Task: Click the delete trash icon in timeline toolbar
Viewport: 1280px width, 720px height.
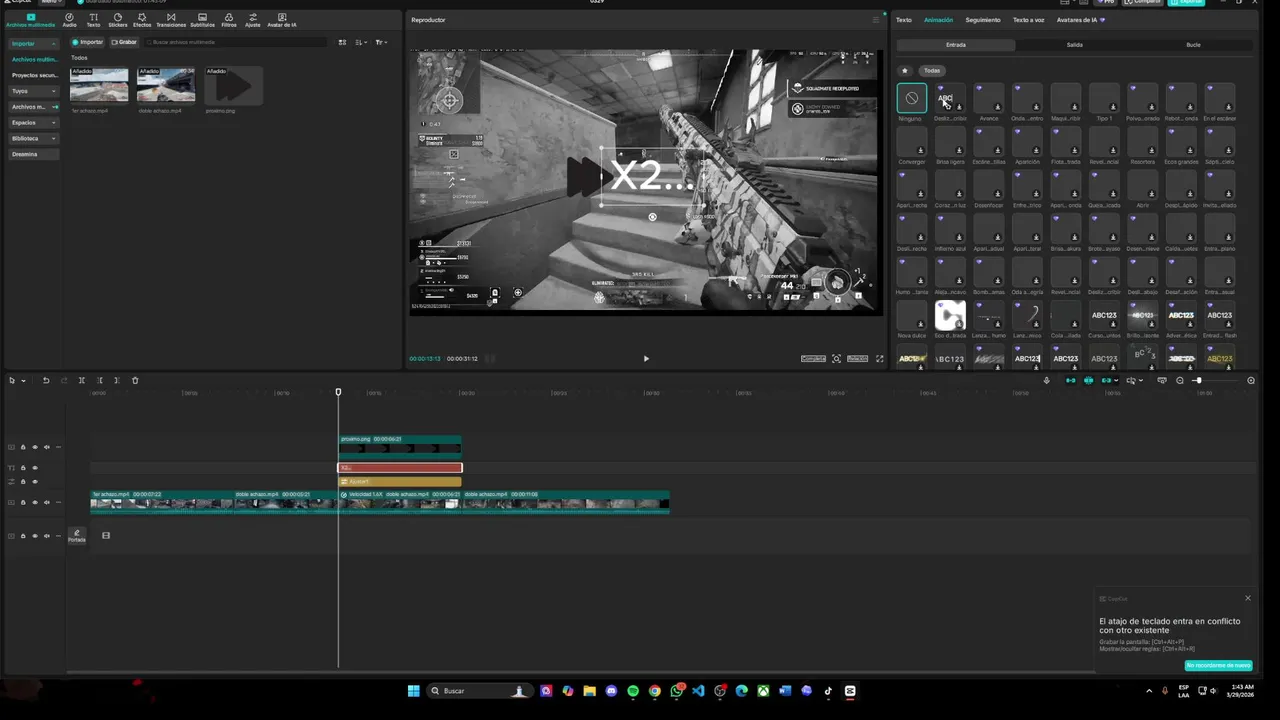Action: pos(136,380)
